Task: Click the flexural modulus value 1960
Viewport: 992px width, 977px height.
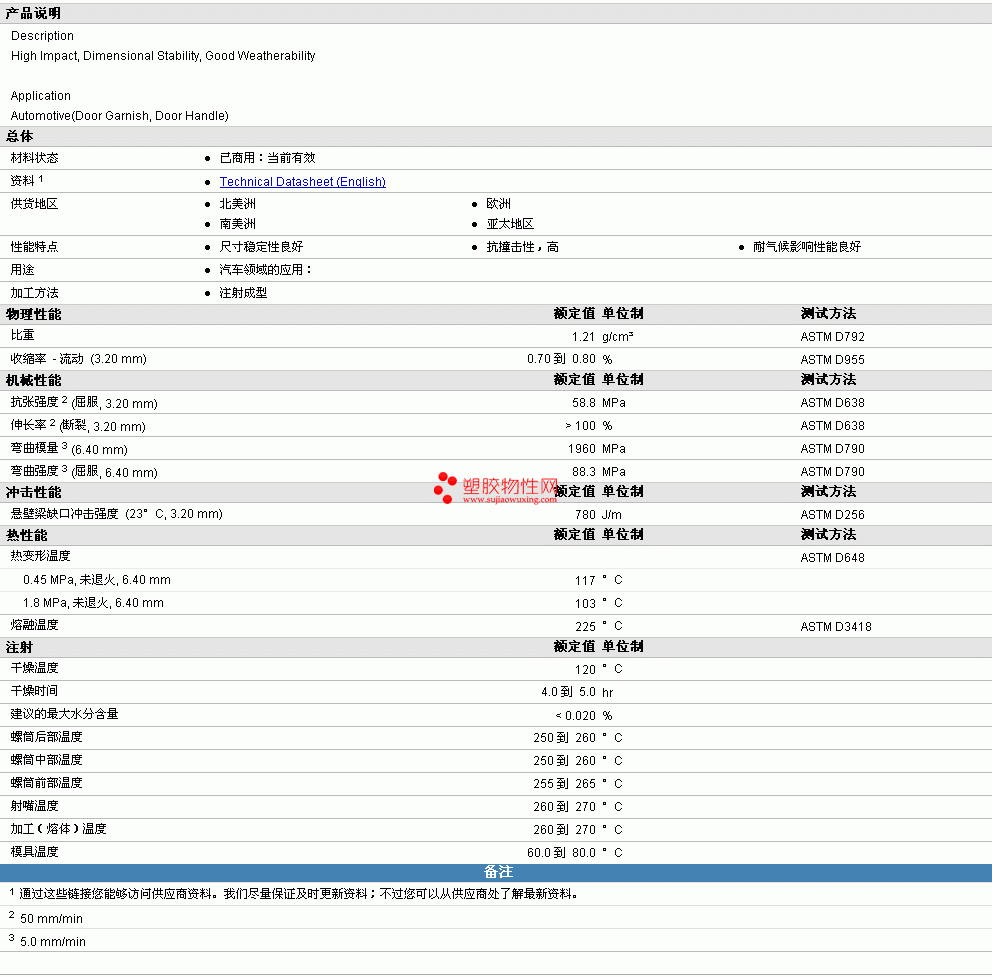Action: click(x=581, y=449)
